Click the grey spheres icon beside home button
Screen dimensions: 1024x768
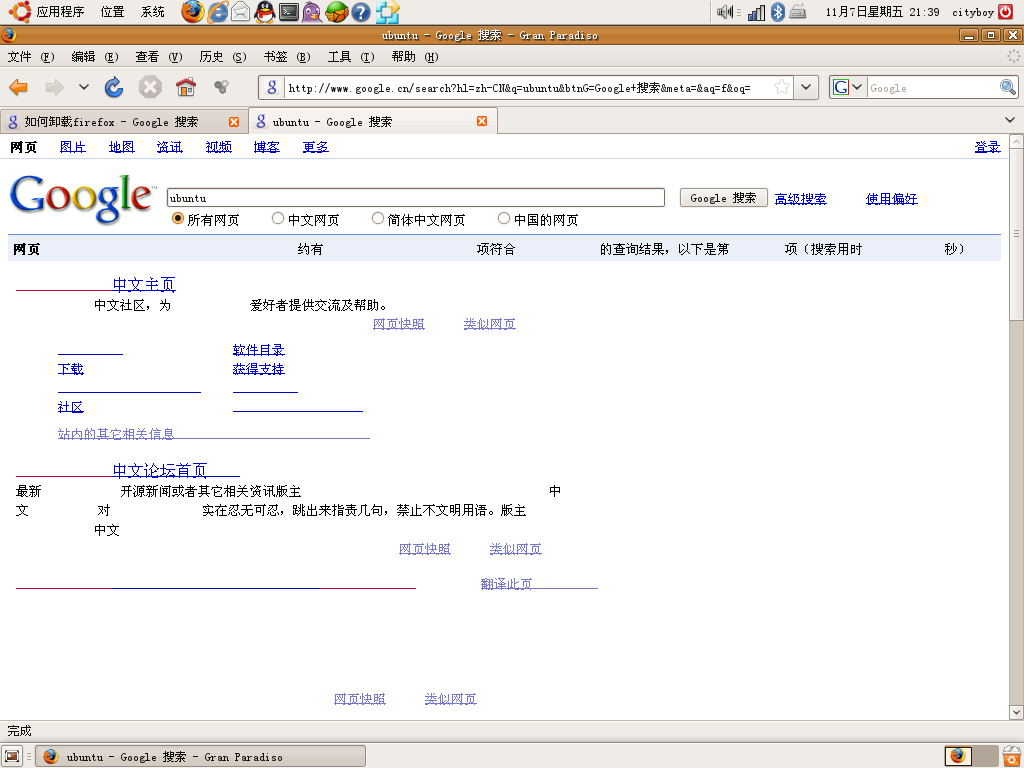point(221,86)
